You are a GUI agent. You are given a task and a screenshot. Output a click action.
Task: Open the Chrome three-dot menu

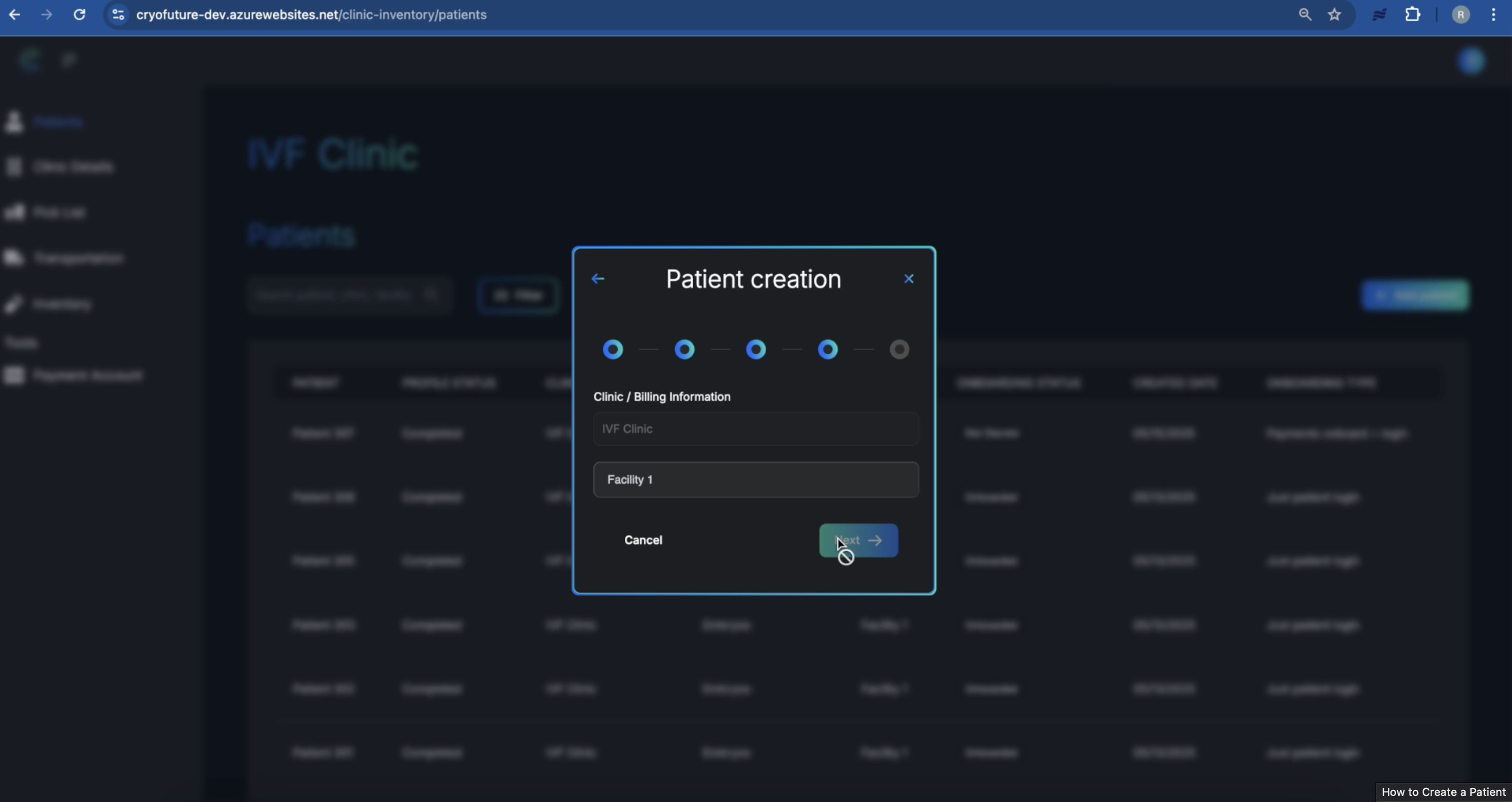[1493, 15]
